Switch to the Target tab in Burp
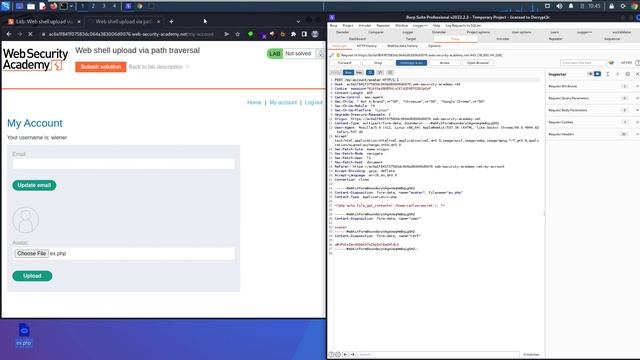This screenshot has height=360, width=640. [x=411, y=39]
